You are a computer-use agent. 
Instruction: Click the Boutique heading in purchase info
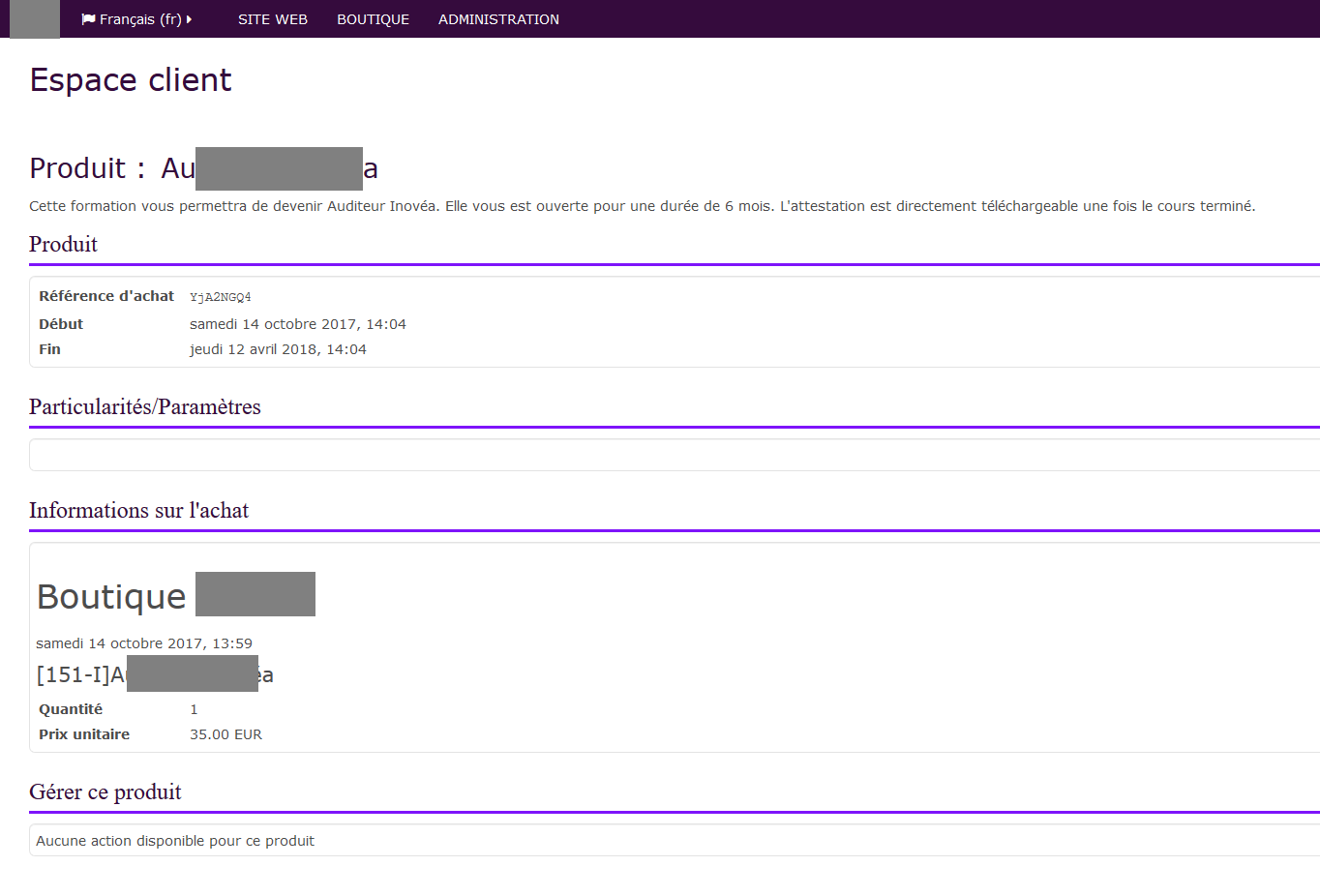pos(111,597)
